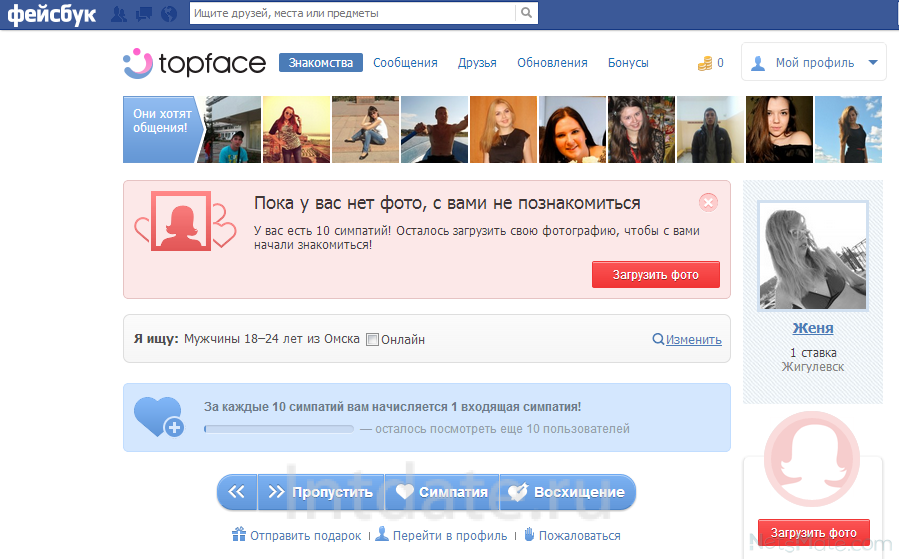Click the Facebook friend requests icon
Image resolution: width=899 pixels, height=559 pixels.
point(119,14)
